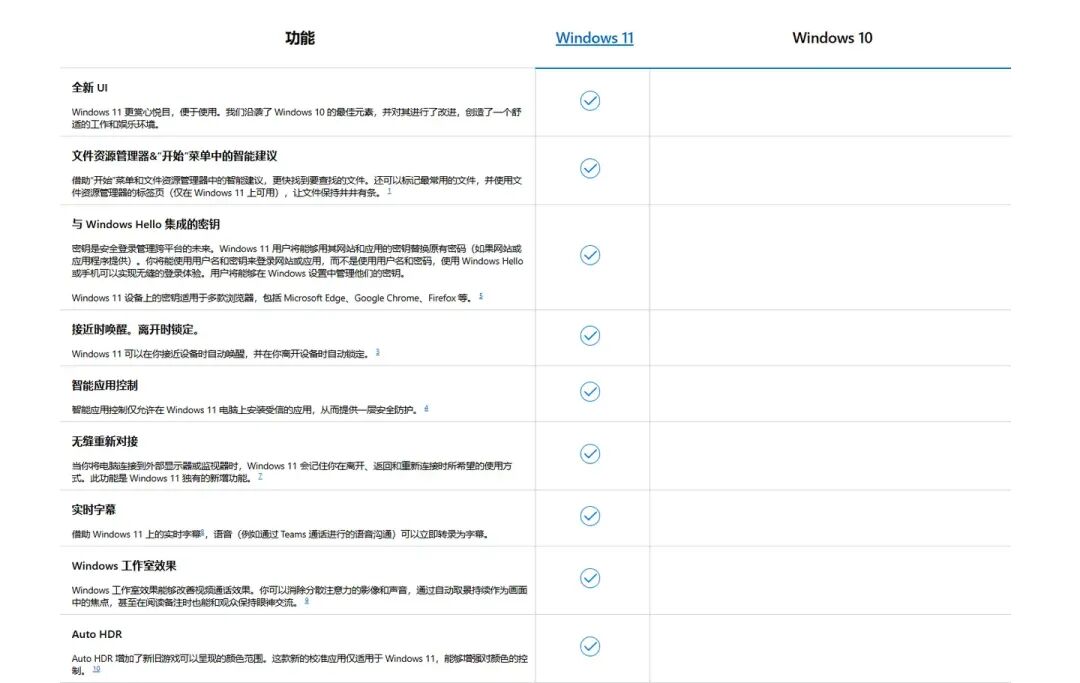1080x683 pixels.
Task: Click the 与 Windows Hello 集成的密钥 title
Action: pyautogui.click(x=145, y=224)
